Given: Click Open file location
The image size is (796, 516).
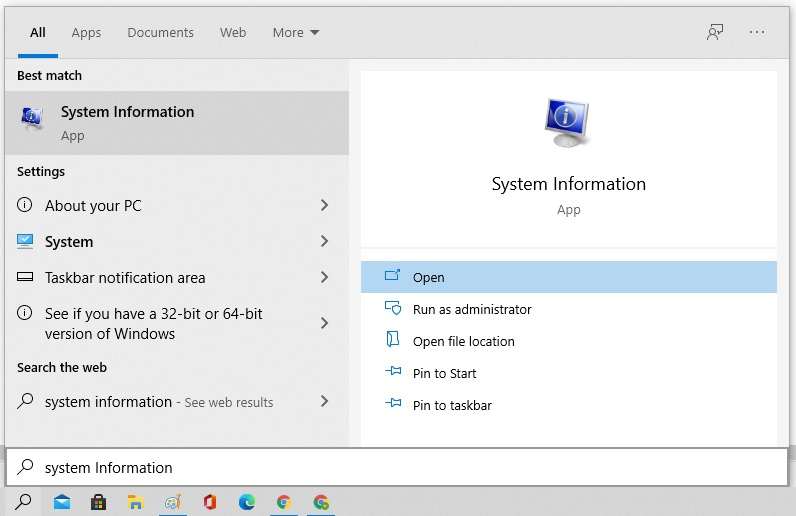Looking at the screenshot, I should click(463, 342).
